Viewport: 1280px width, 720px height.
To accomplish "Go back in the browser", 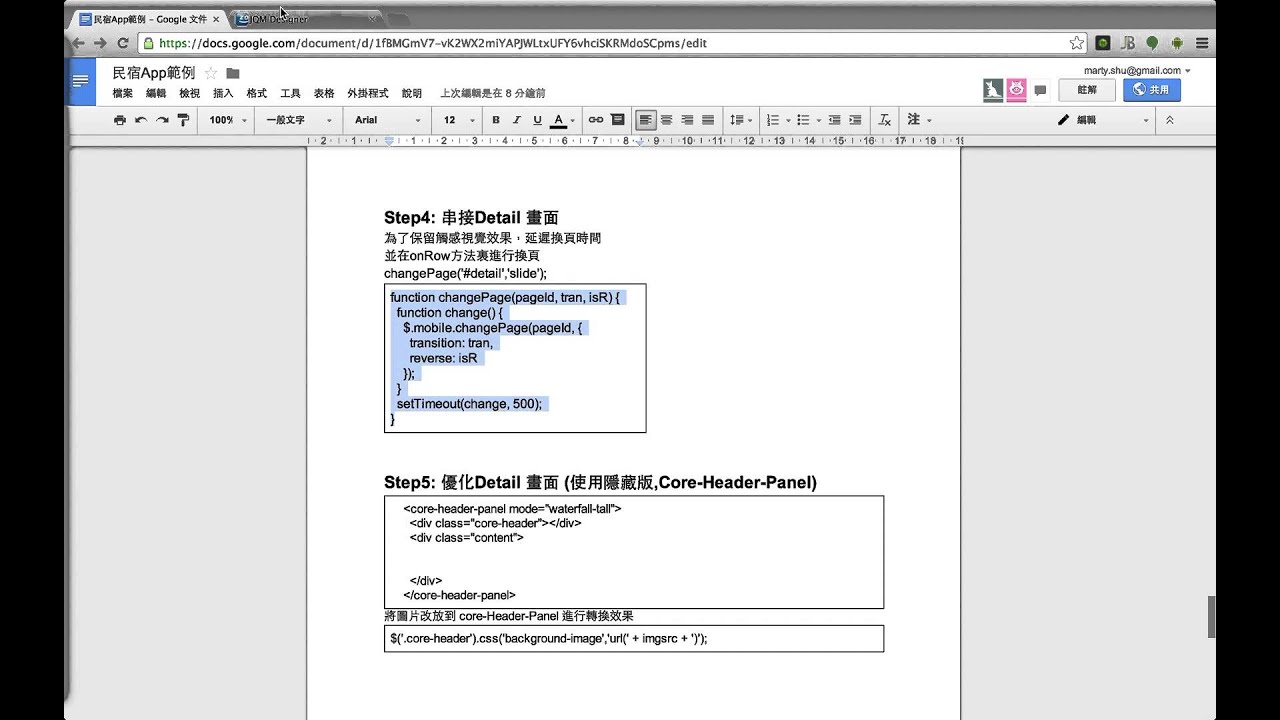I will (78, 43).
